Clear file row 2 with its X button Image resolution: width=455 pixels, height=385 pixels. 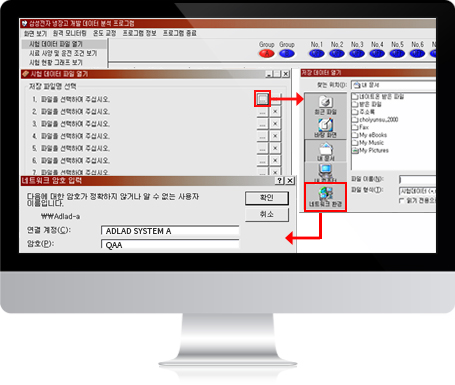click(275, 112)
